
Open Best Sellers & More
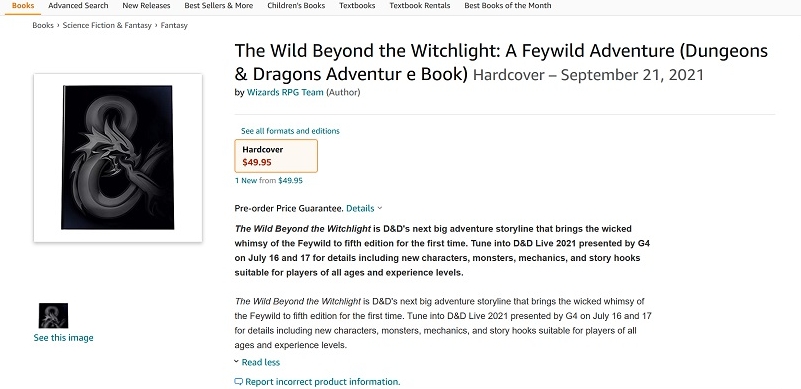[x=219, y=6]
